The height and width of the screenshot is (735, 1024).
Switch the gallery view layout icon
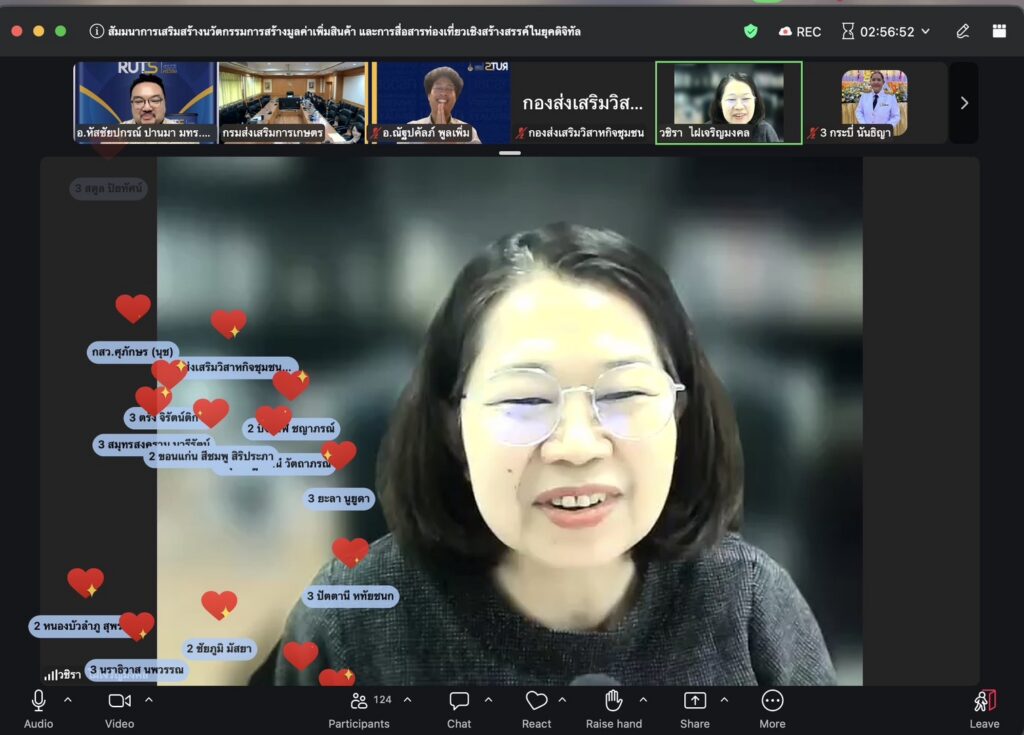pos(999,31)
